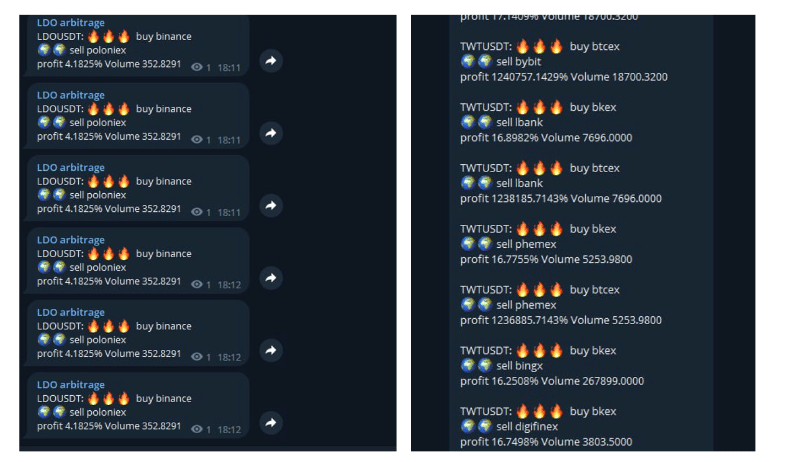786x462 pixels.
Task: Open LDO arbitrage sender name on topmost message
Action: [71, 23]
